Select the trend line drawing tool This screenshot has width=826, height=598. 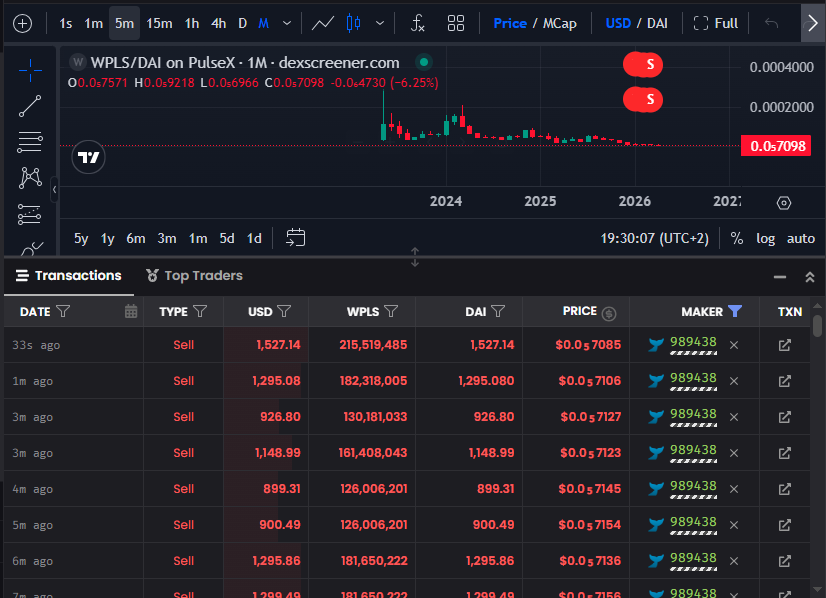tap(30, 106)
